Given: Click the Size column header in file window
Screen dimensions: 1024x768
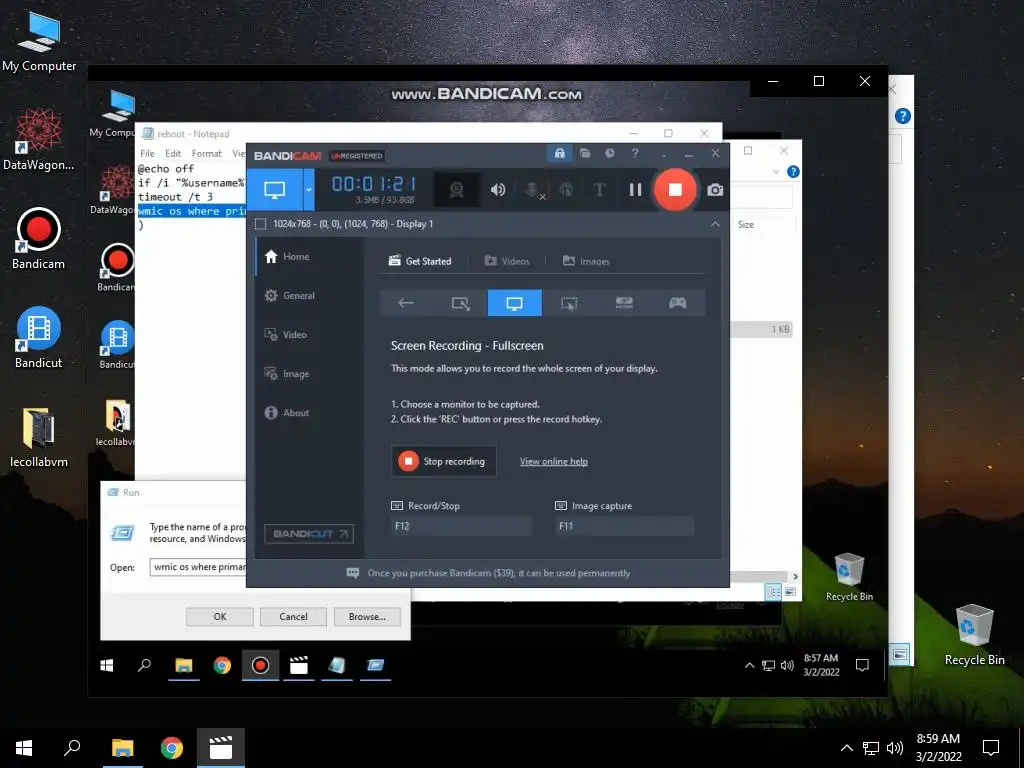Looking at the screenshot, I should (x=746, y=225).
